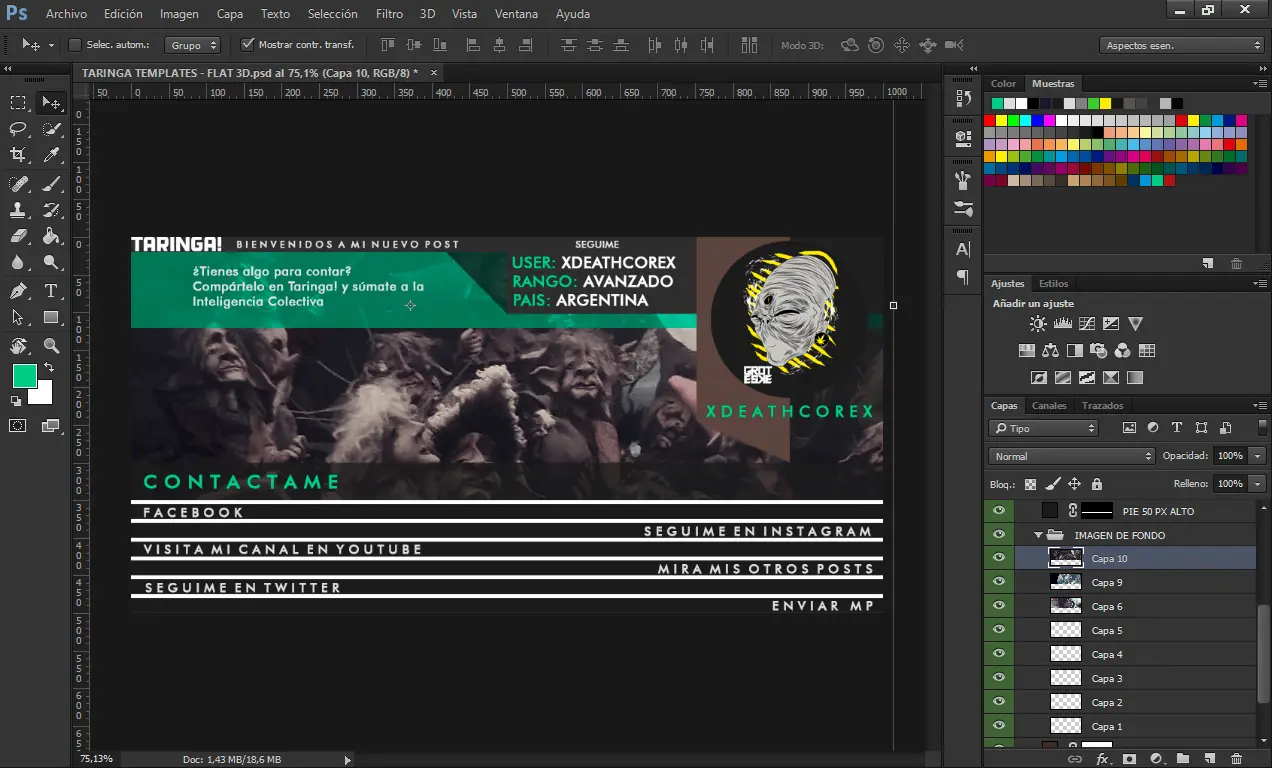Open the Grupo auto-select dropdown
Image resolution: width=1272 pixels, height=768 pixels.
pyautogui.click(x=193, y=45)
